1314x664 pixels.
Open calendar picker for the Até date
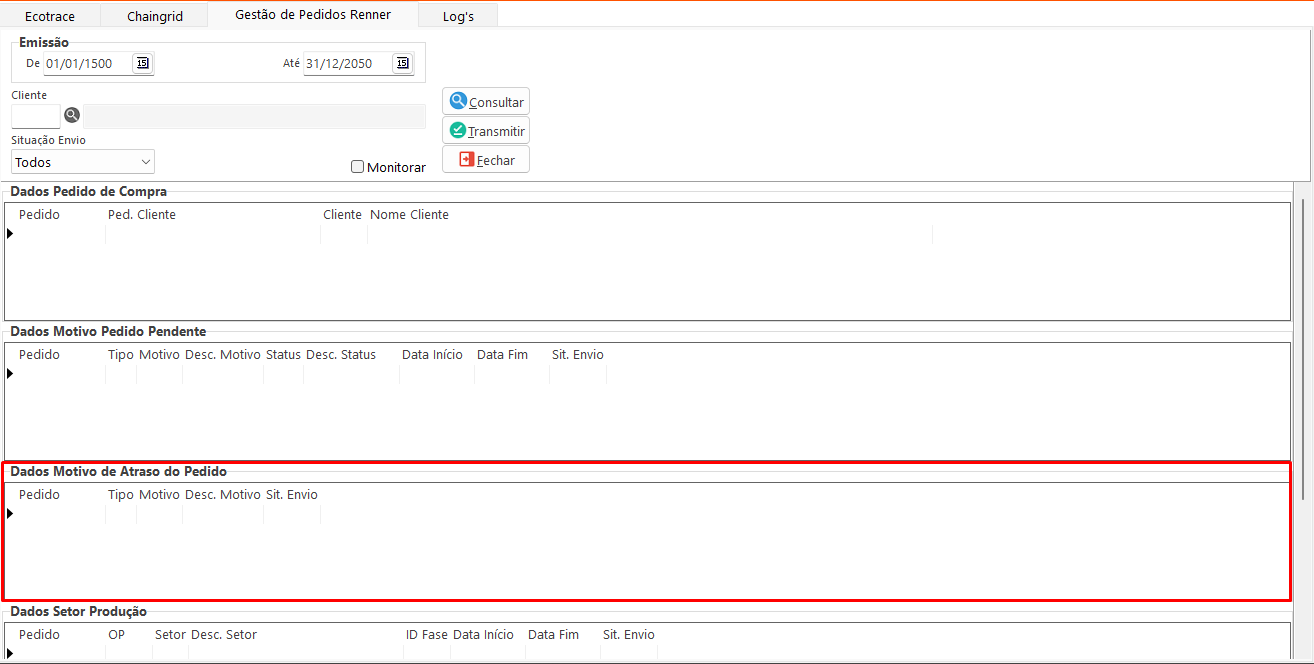point(402,63)
